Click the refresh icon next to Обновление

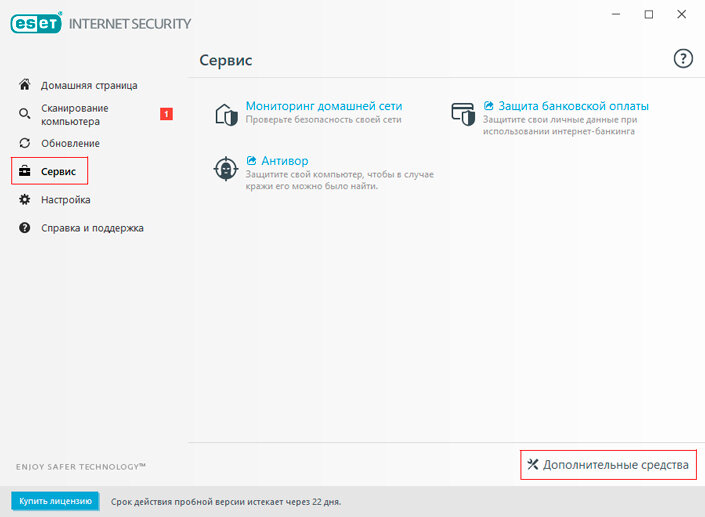25,143
